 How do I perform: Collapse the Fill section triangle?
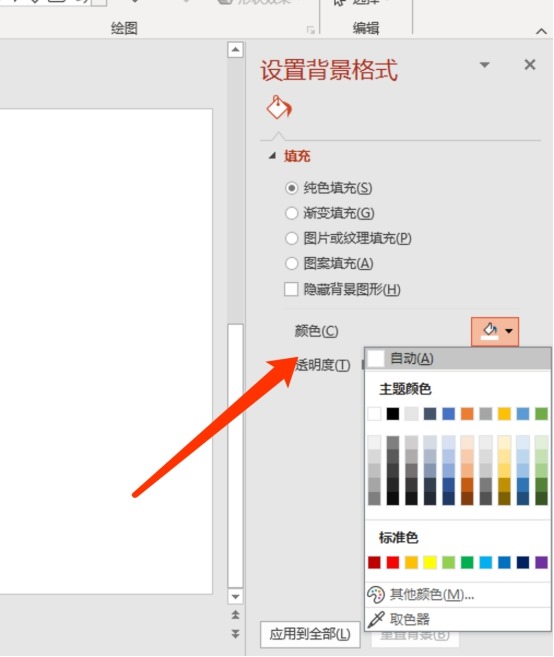pyautogui.click(x=272, y=156)
